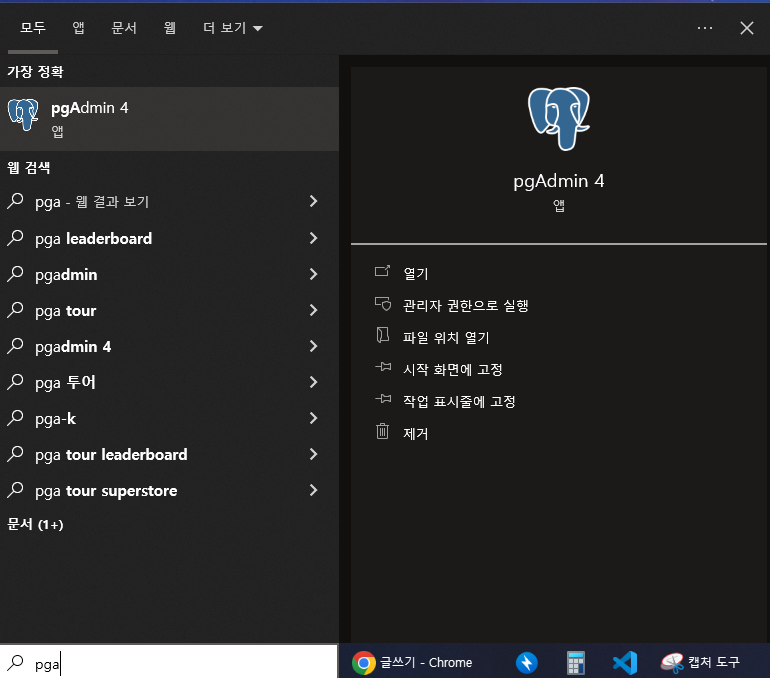The height and width of the screenshot is (678, 770).
Task: Expand arrow for 'pga tour leaderboard'
Action: pyautogui.click(x=313, y=454)
